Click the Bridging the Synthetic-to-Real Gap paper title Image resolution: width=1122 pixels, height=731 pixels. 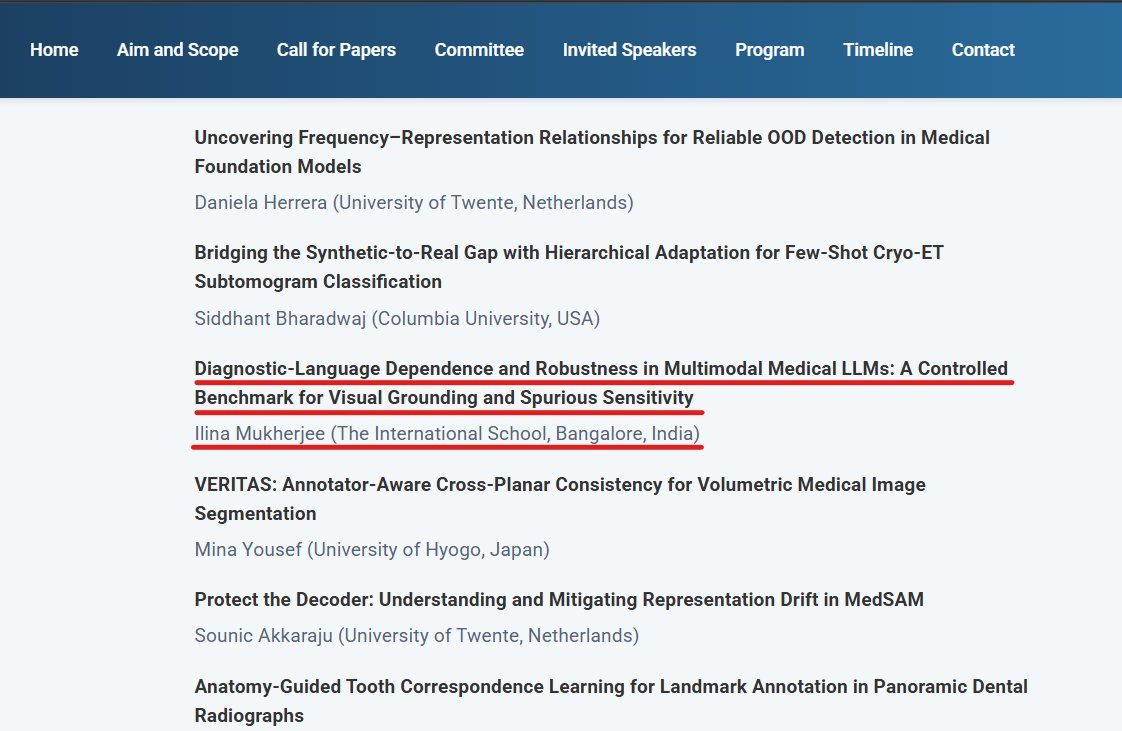(569, 267)
